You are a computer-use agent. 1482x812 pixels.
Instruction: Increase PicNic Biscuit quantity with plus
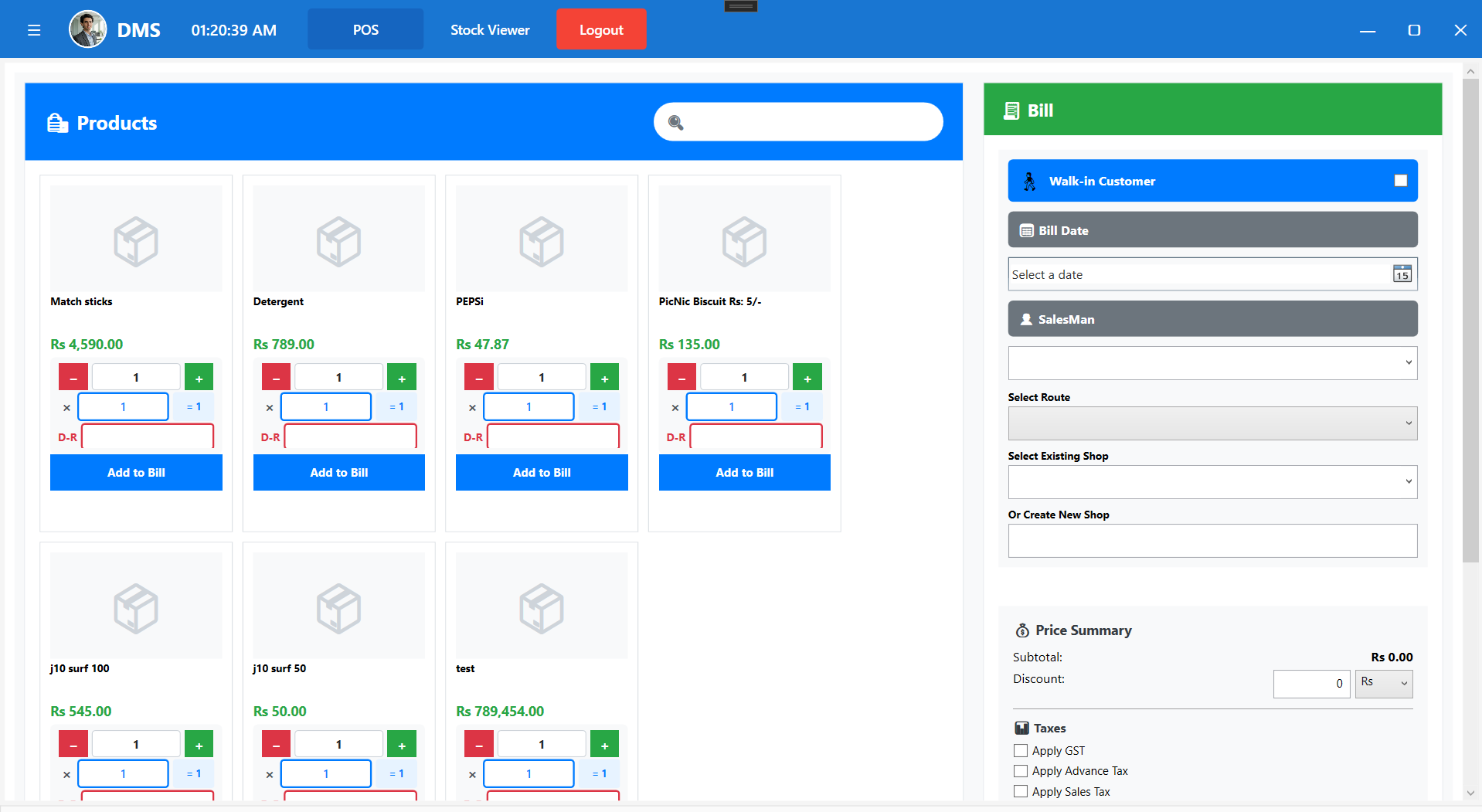coord(807,377)
